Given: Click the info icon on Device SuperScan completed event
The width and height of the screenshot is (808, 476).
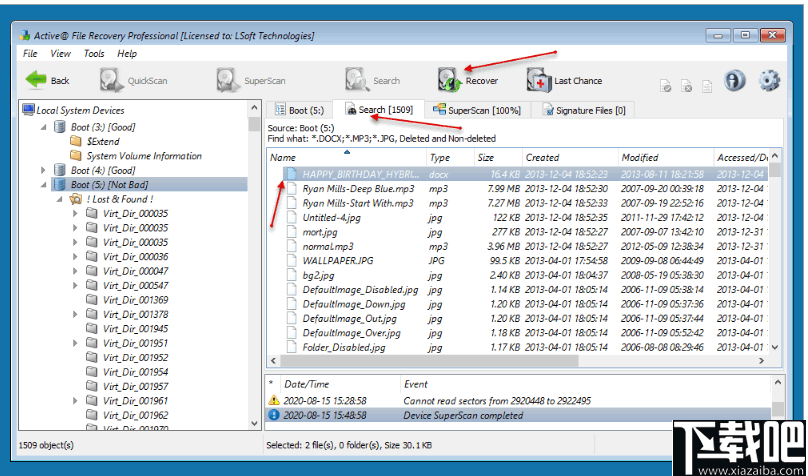Looking at the screenshot, I should 274,415.
